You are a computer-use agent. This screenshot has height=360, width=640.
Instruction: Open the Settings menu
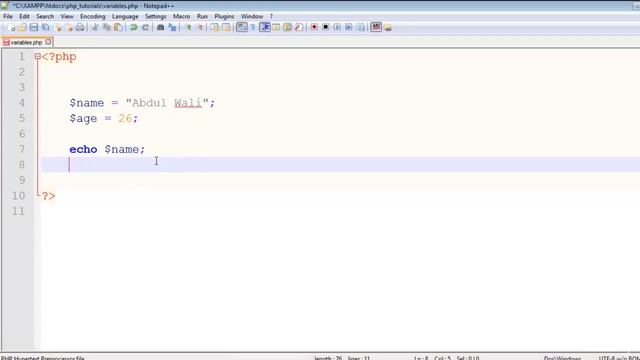point(156,16)
